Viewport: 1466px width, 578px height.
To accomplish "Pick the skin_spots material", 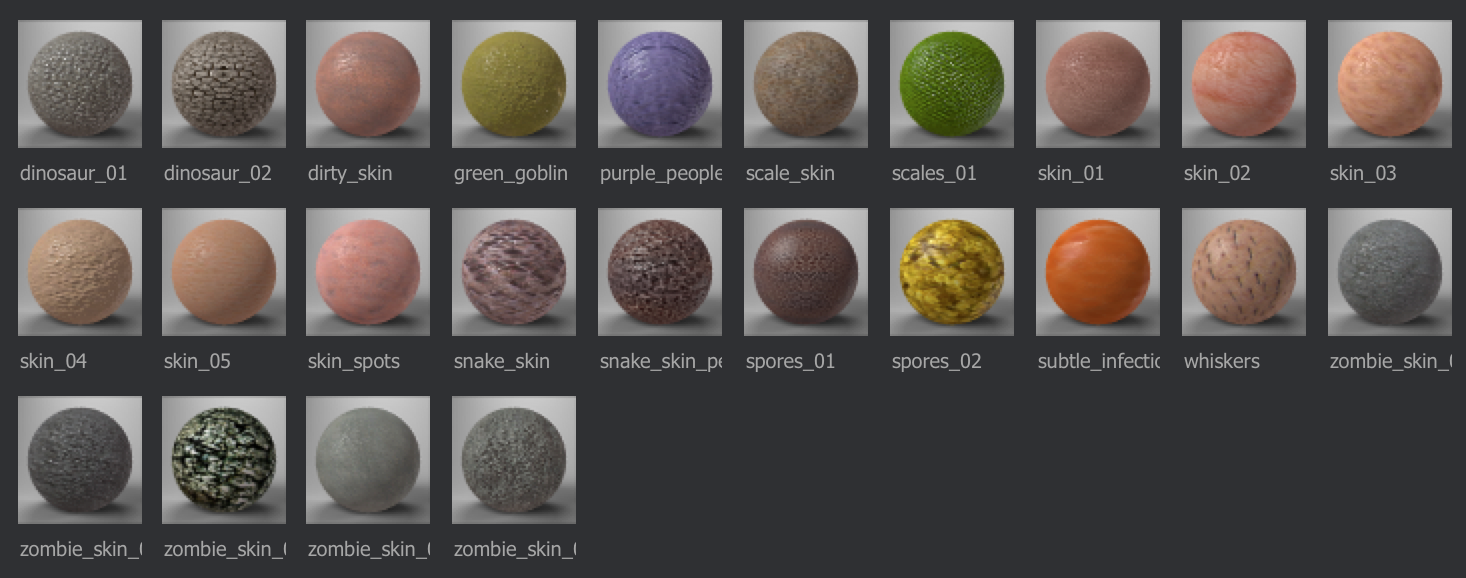I will 368,272.
